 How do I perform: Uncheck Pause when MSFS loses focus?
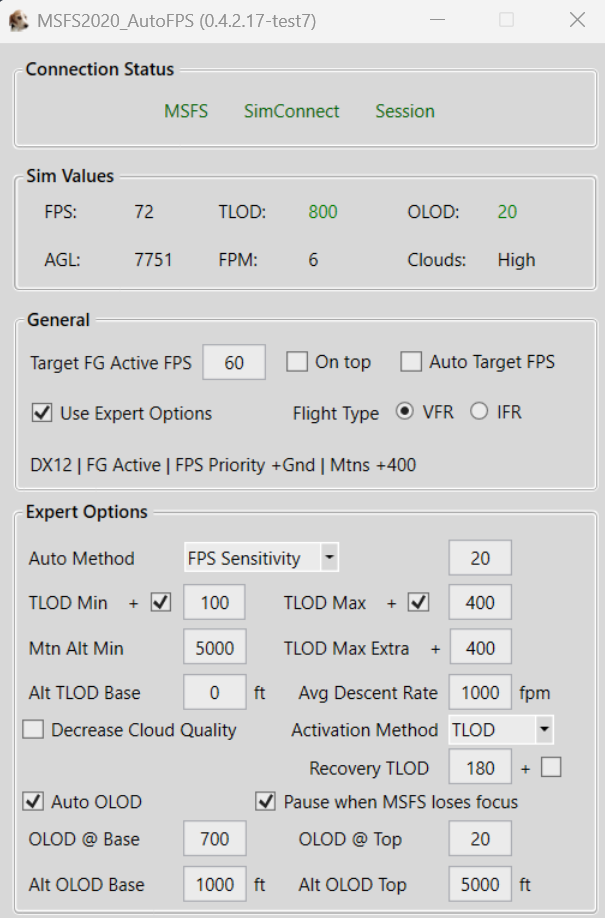[265, 801]
